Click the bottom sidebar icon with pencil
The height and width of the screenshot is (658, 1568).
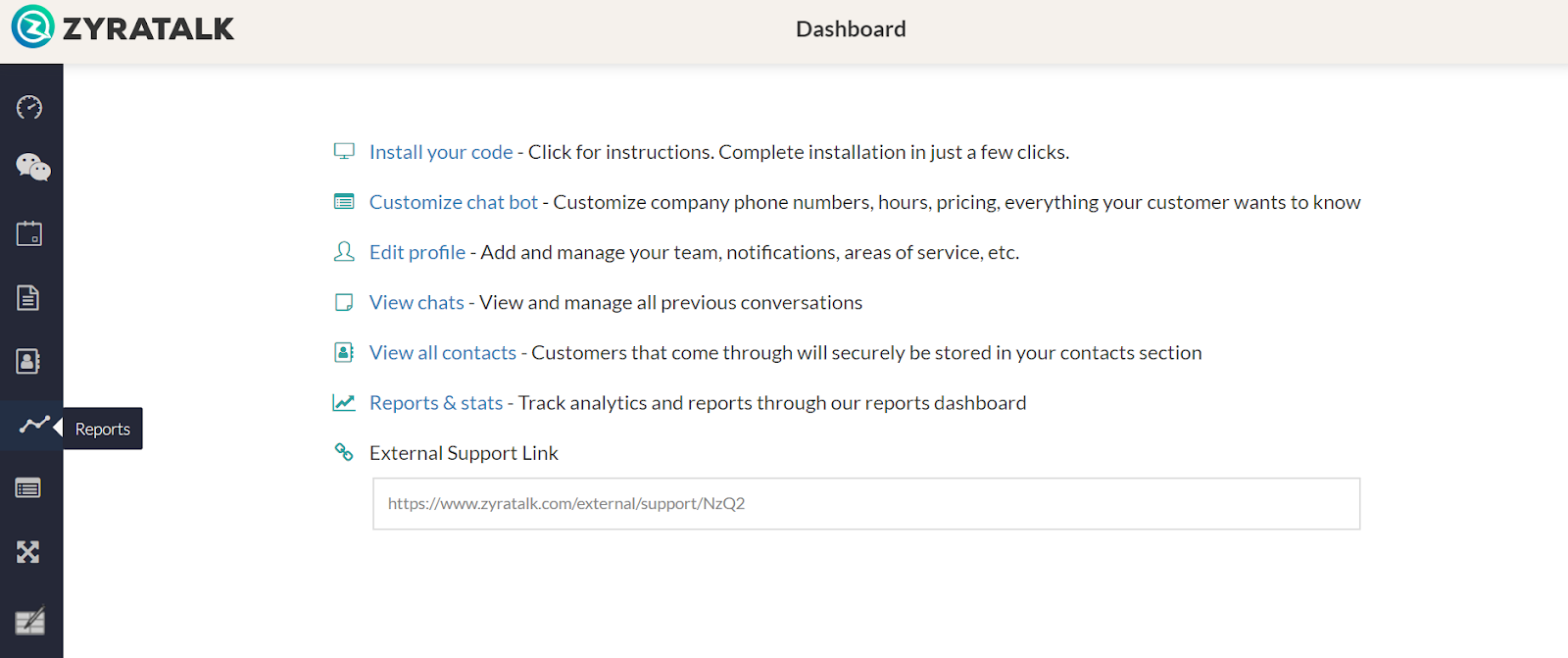(x=30, y=621)
